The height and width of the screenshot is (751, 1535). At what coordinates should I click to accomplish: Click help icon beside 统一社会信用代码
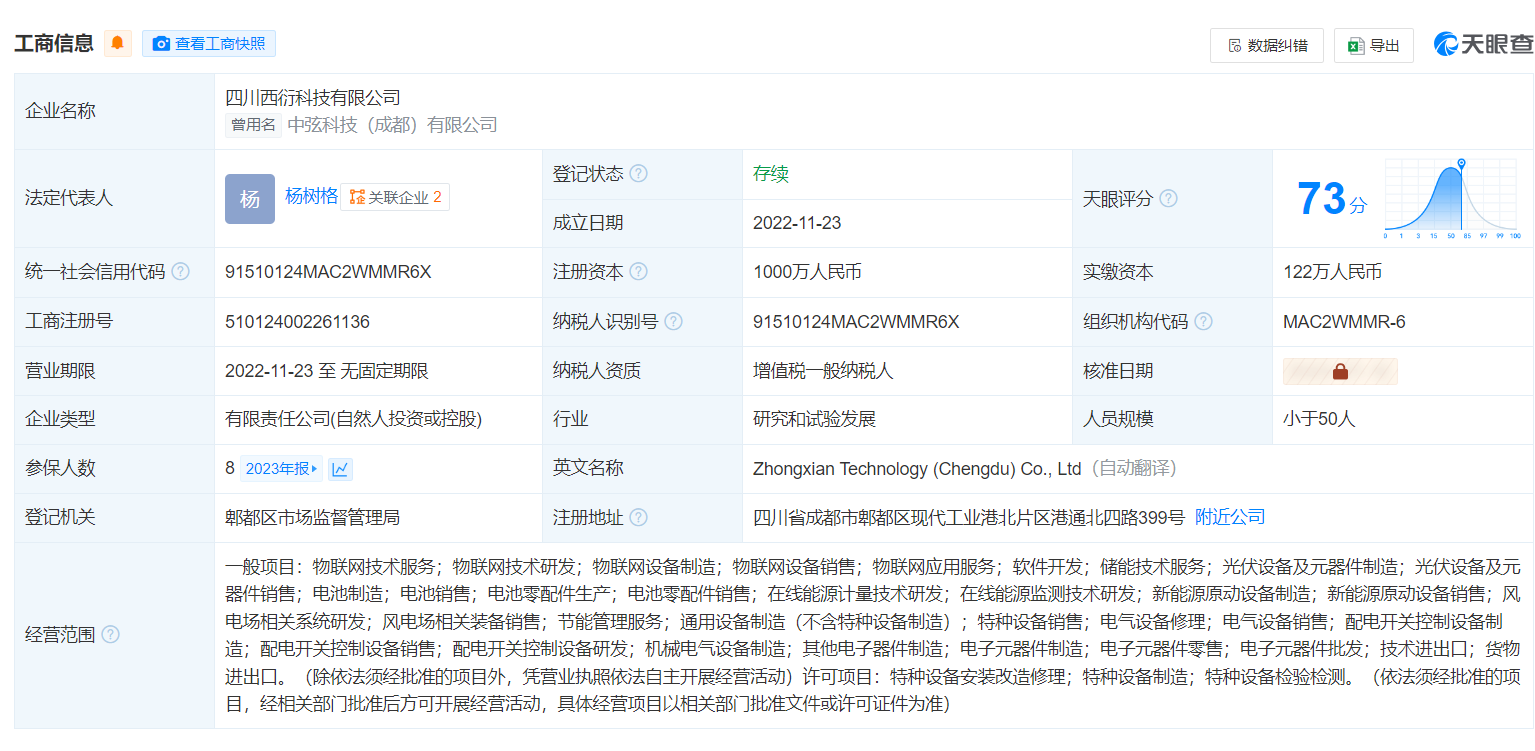[180, 272]
